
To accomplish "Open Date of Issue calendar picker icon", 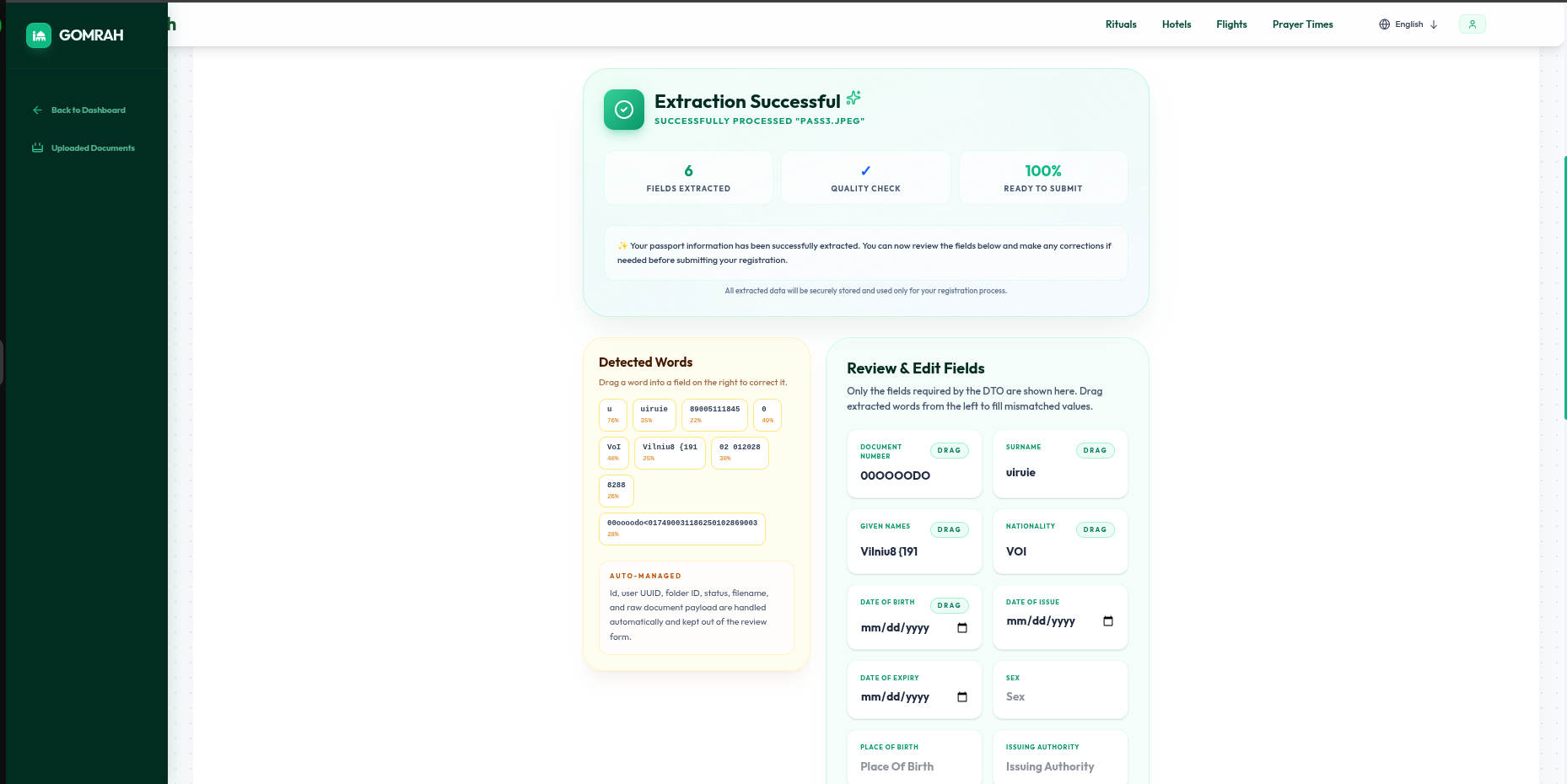I will click(1108, 621).
